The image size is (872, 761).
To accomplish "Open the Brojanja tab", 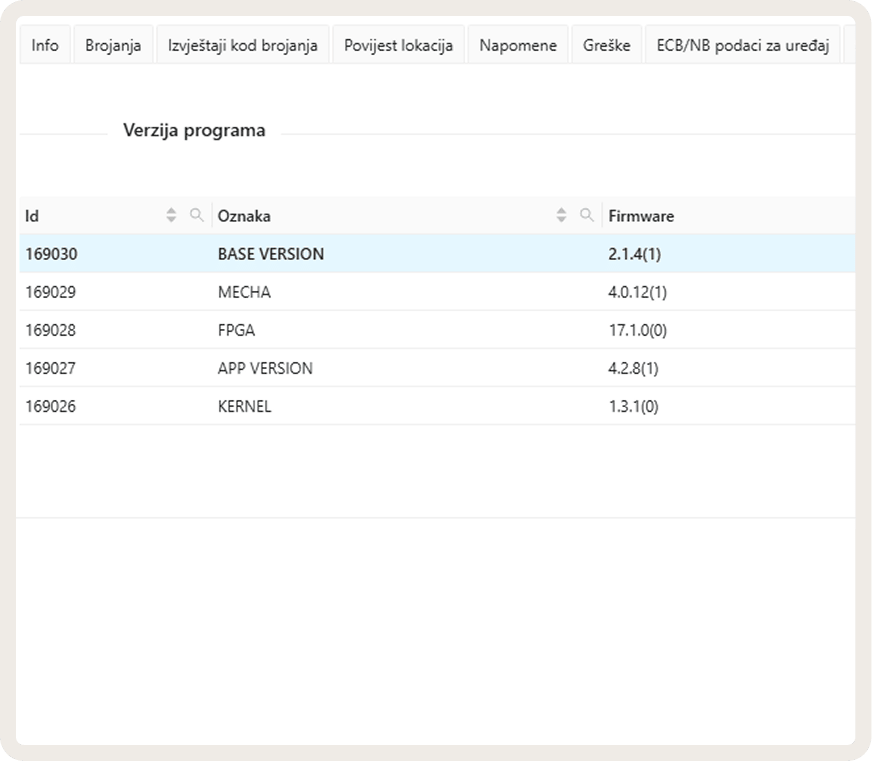I will click(x=113, y=45).
